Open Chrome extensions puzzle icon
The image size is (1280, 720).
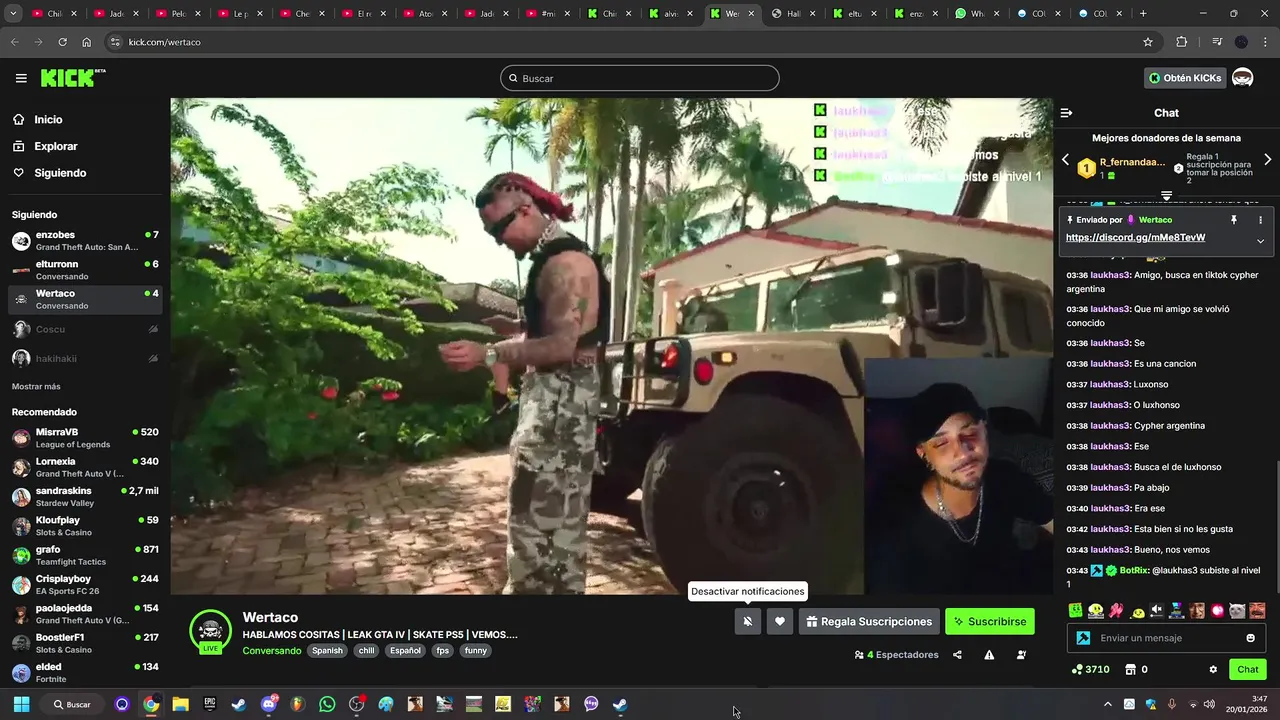click(x=1182, y=42)
